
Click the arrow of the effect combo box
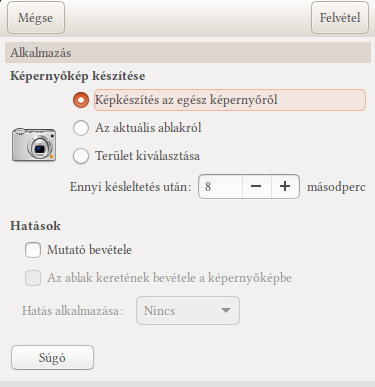[226, 311]
